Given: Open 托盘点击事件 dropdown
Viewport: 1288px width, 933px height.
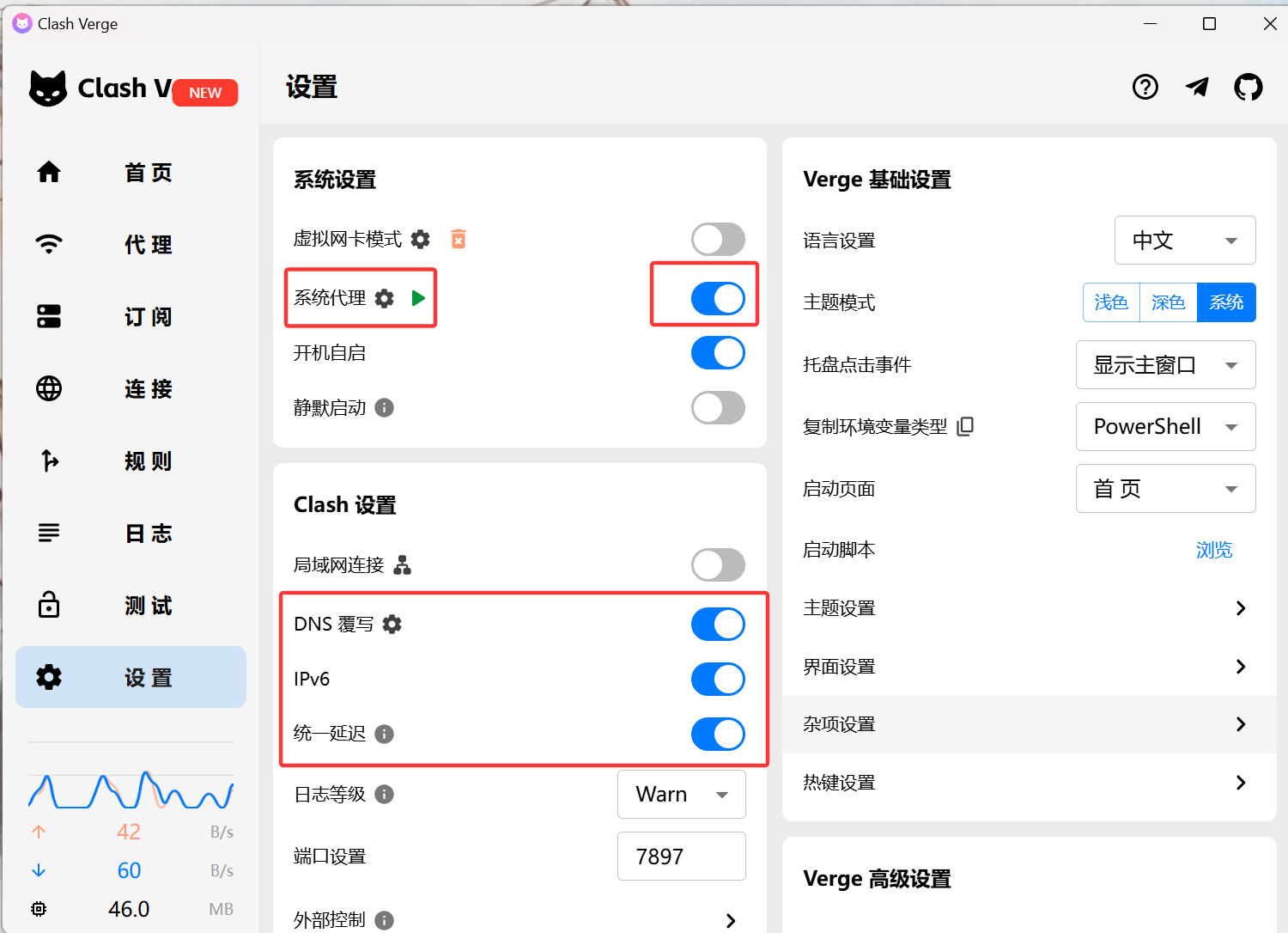Looking at the screenshot, I should [1166, 364].
